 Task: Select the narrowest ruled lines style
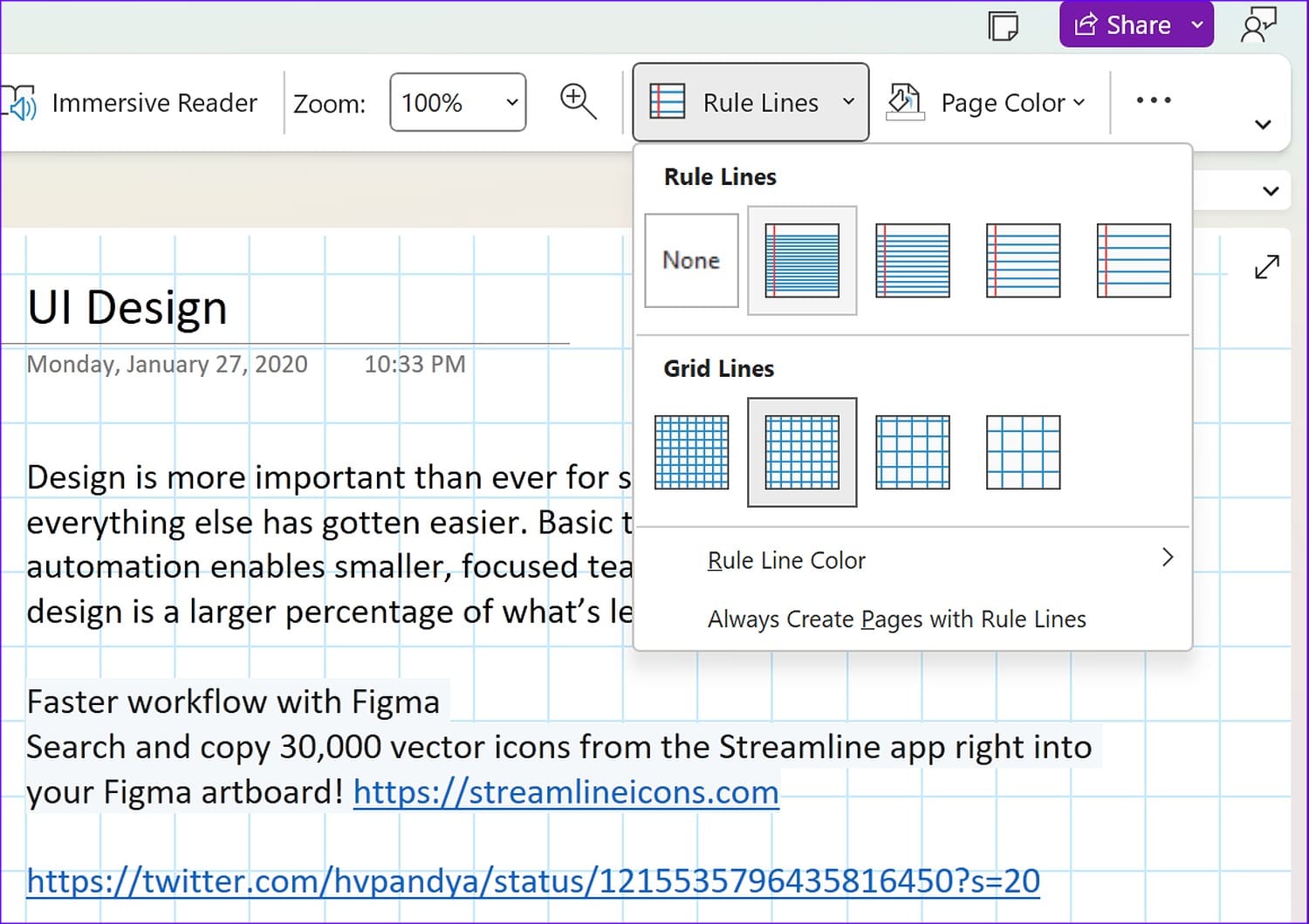802,261
